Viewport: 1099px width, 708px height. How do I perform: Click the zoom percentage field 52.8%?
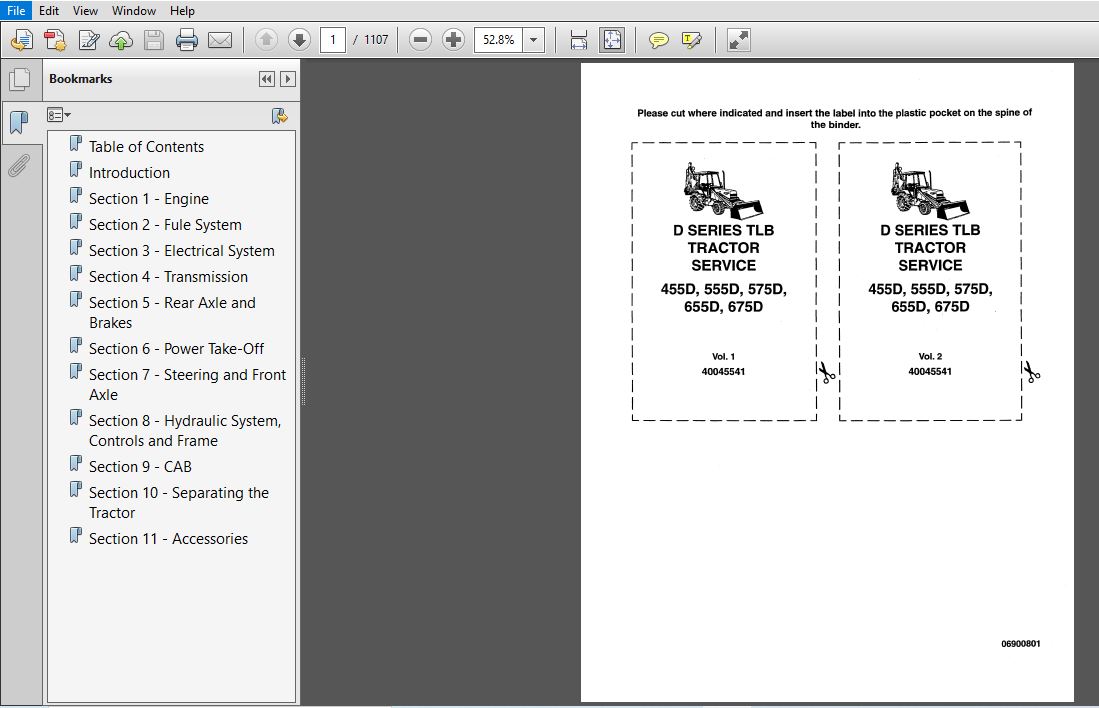pyautogui.click(x=498, y=40)
